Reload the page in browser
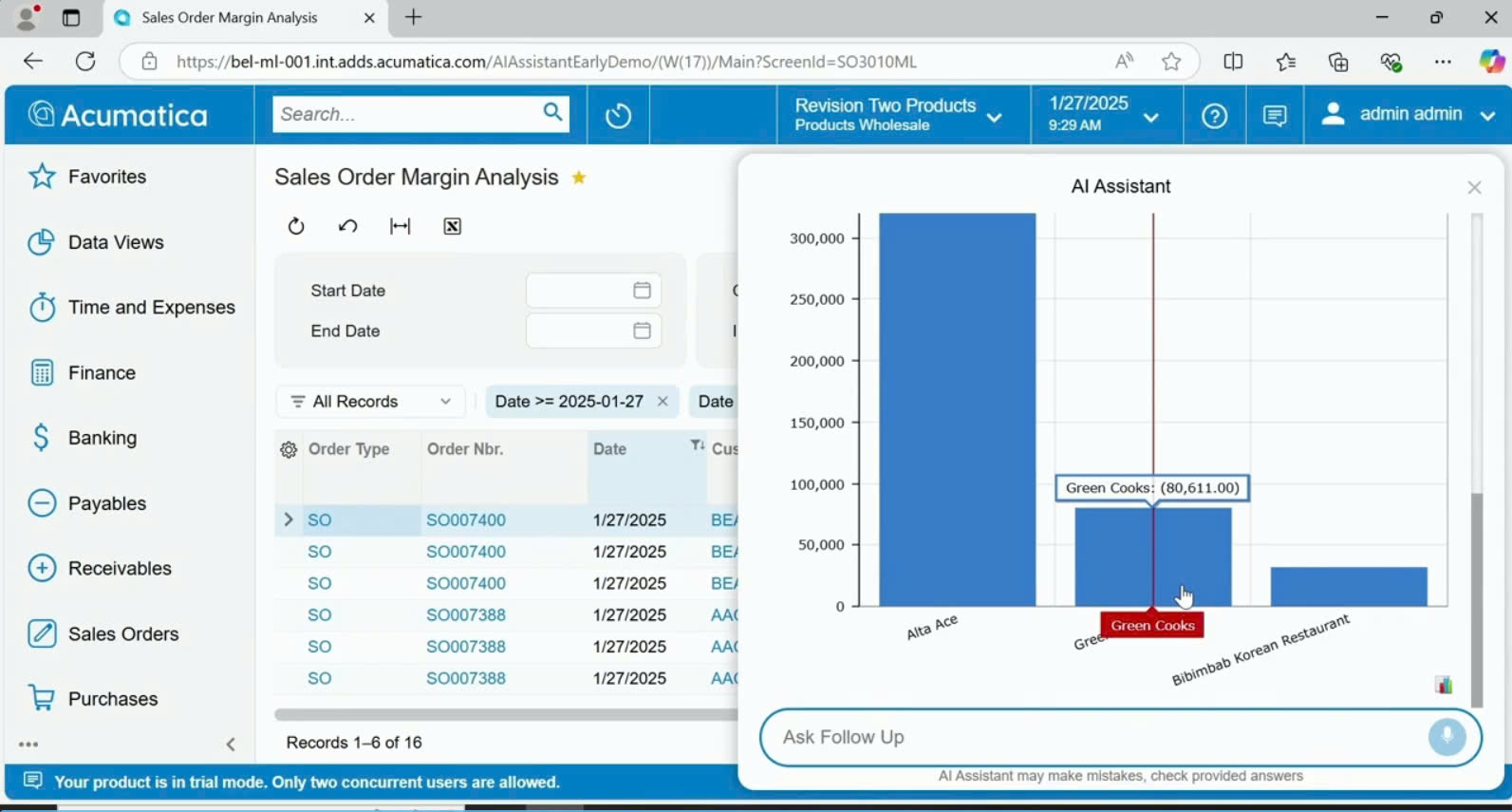 (85, 62)
